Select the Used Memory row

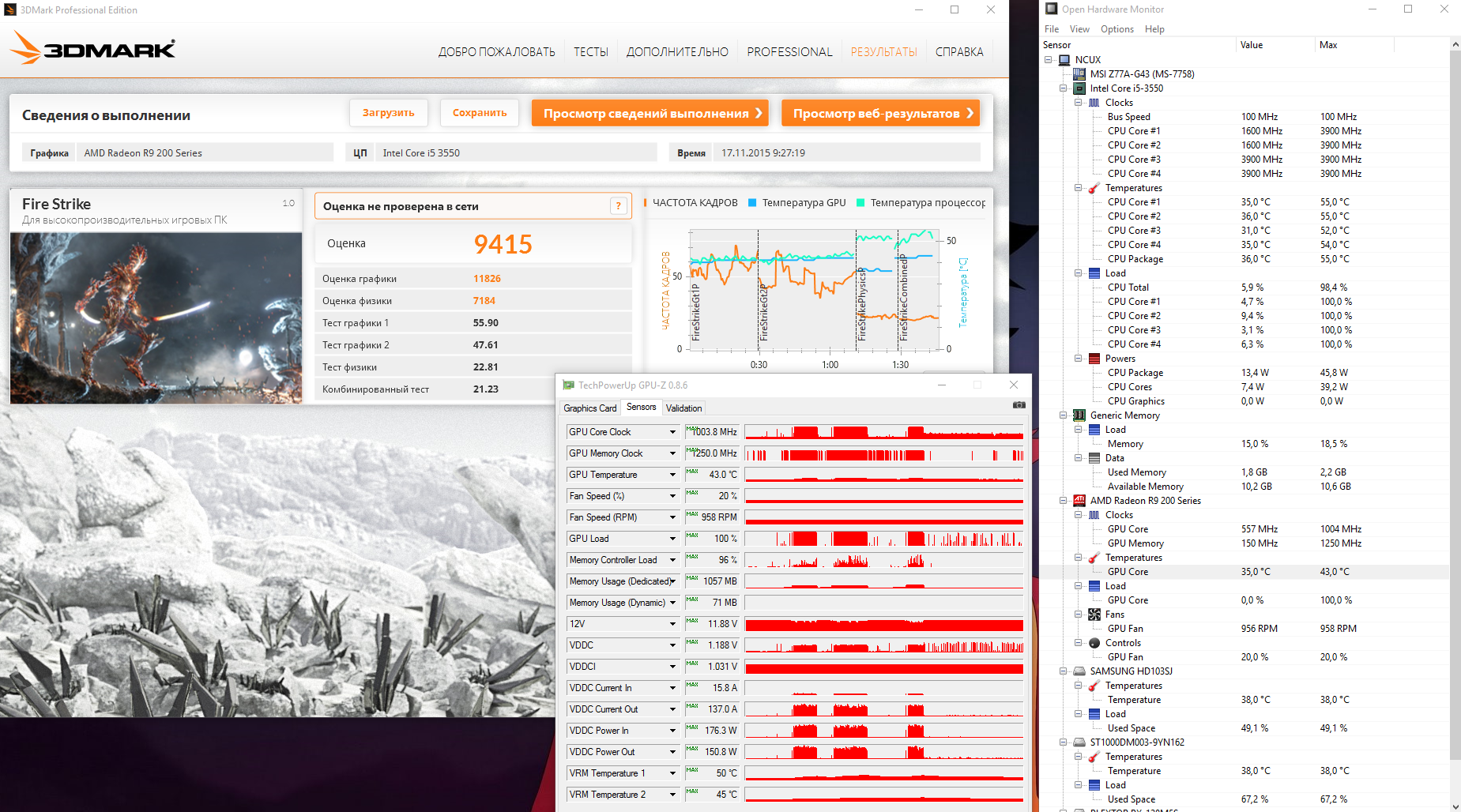tap(1244, 472)
